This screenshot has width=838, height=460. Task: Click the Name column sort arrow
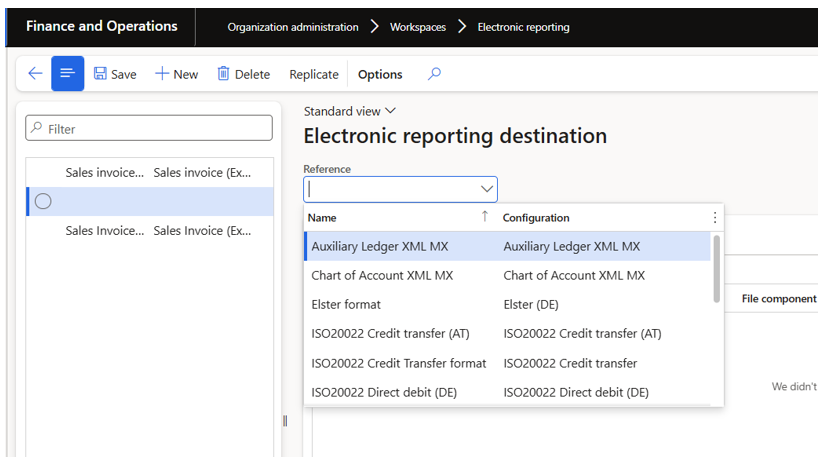click(485, 216)
